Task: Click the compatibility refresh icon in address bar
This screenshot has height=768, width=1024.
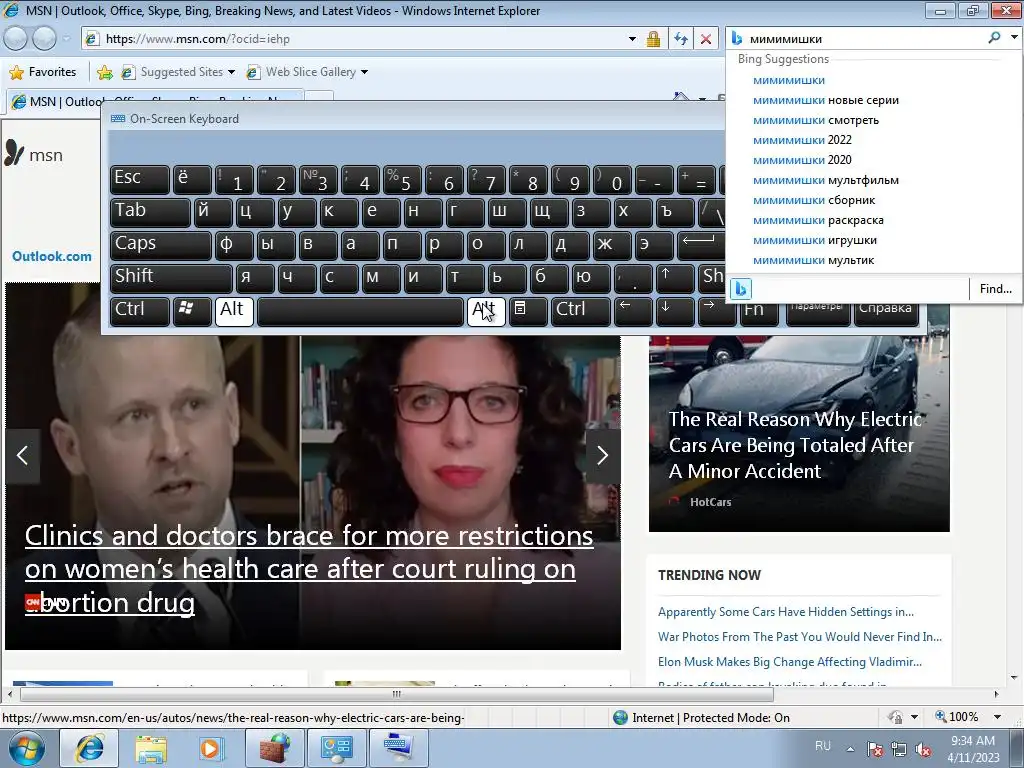Action: (x=680, y=39)
